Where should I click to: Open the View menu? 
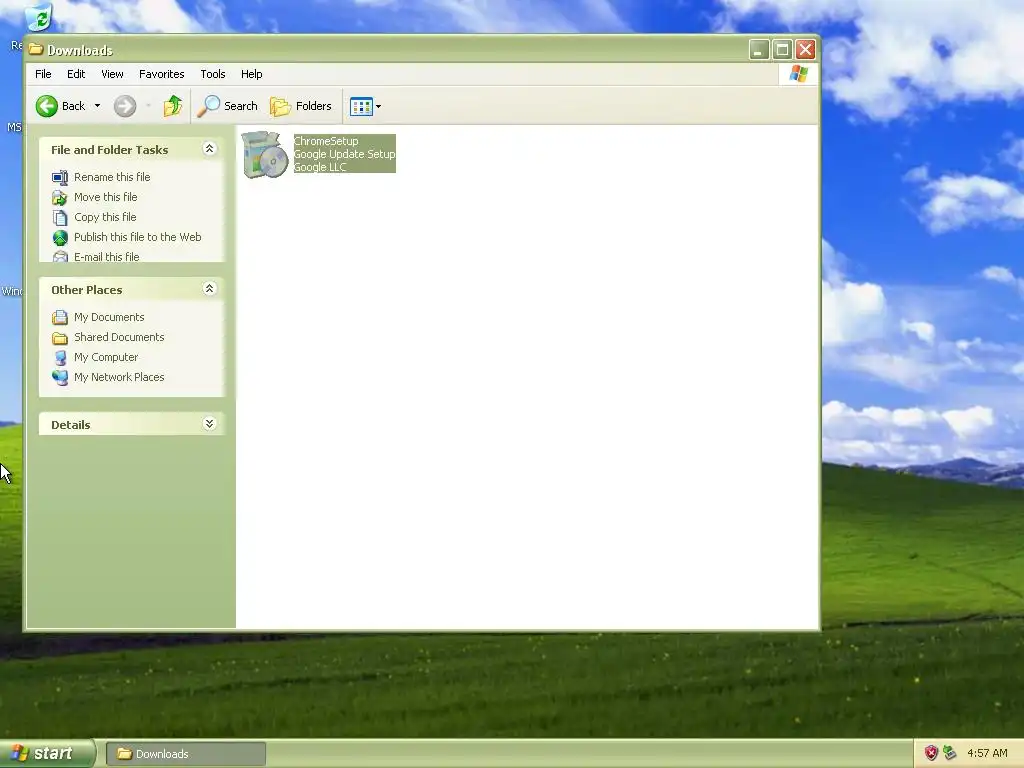click(x=112, y=74)
